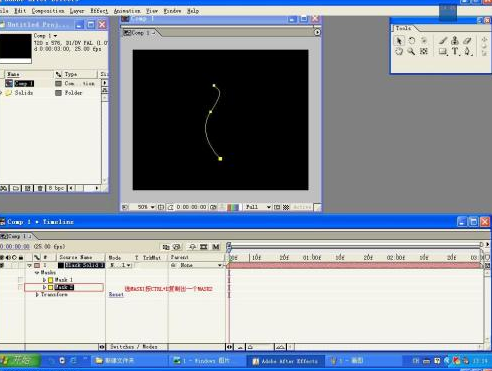Toggle the lock box beside Mask 2

tap(21, 287)
